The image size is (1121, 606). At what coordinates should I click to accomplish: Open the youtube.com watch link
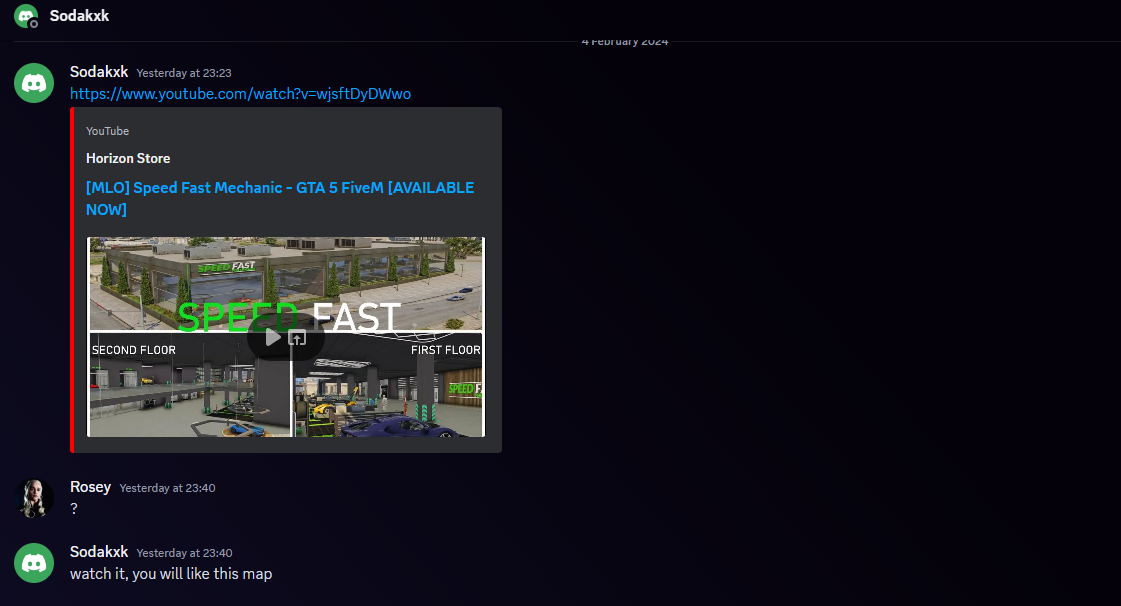point(241,93)
